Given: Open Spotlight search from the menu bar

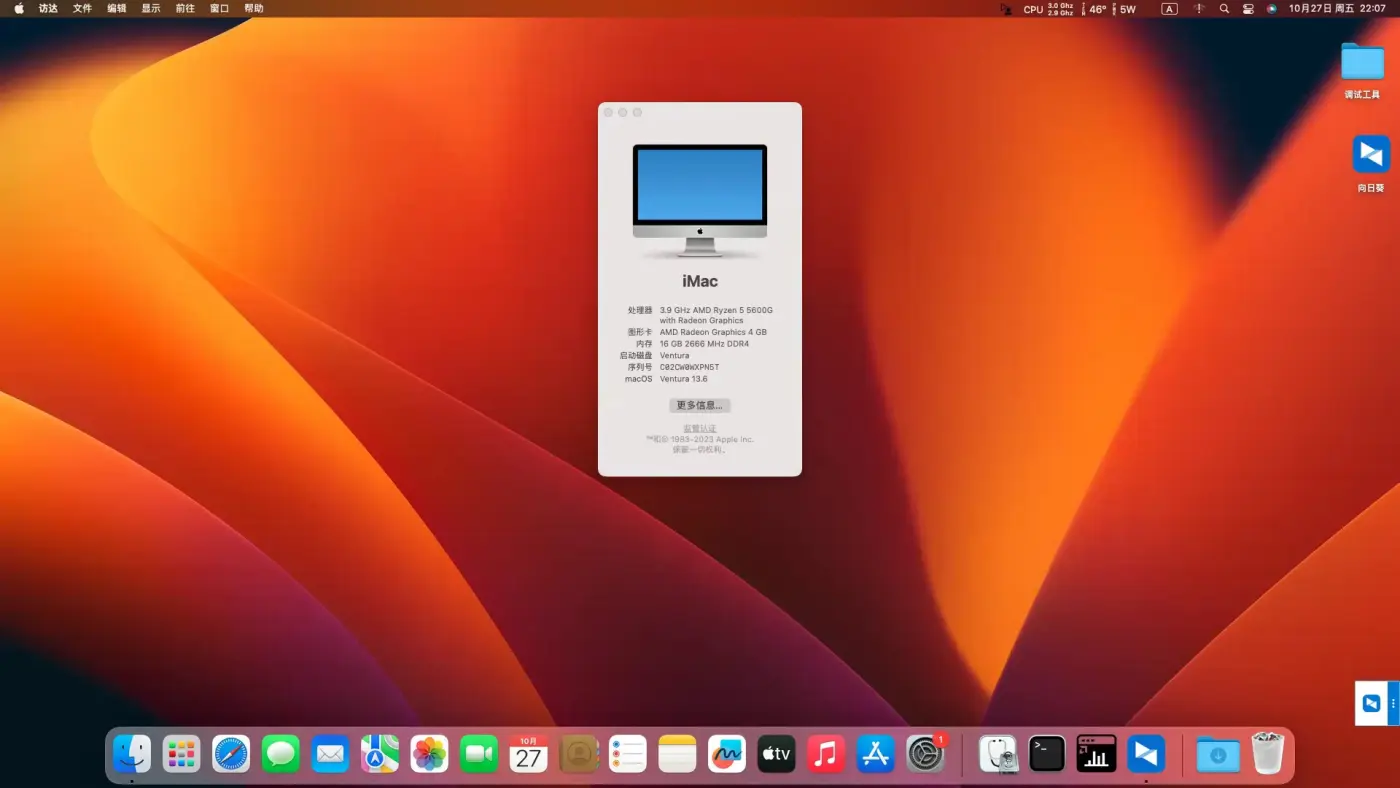Looking at the screenshot, I should 1224,8.
